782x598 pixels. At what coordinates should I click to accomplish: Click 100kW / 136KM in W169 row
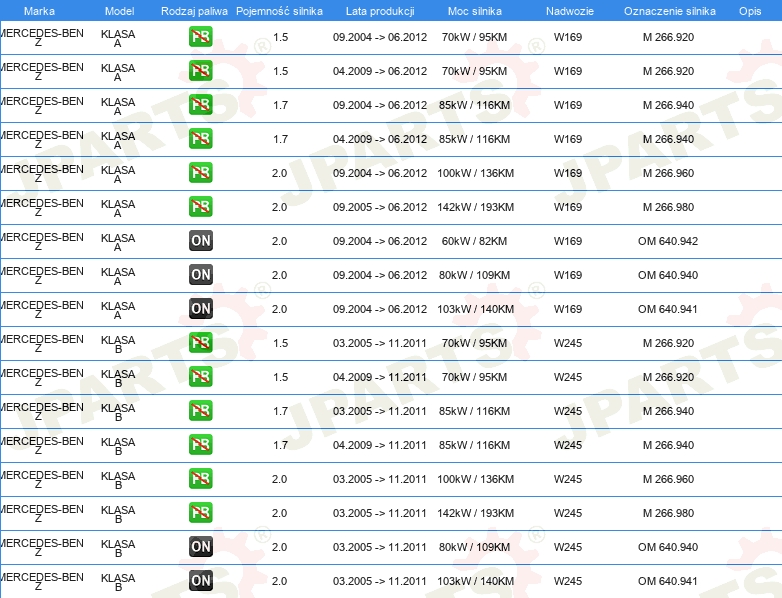475,173
